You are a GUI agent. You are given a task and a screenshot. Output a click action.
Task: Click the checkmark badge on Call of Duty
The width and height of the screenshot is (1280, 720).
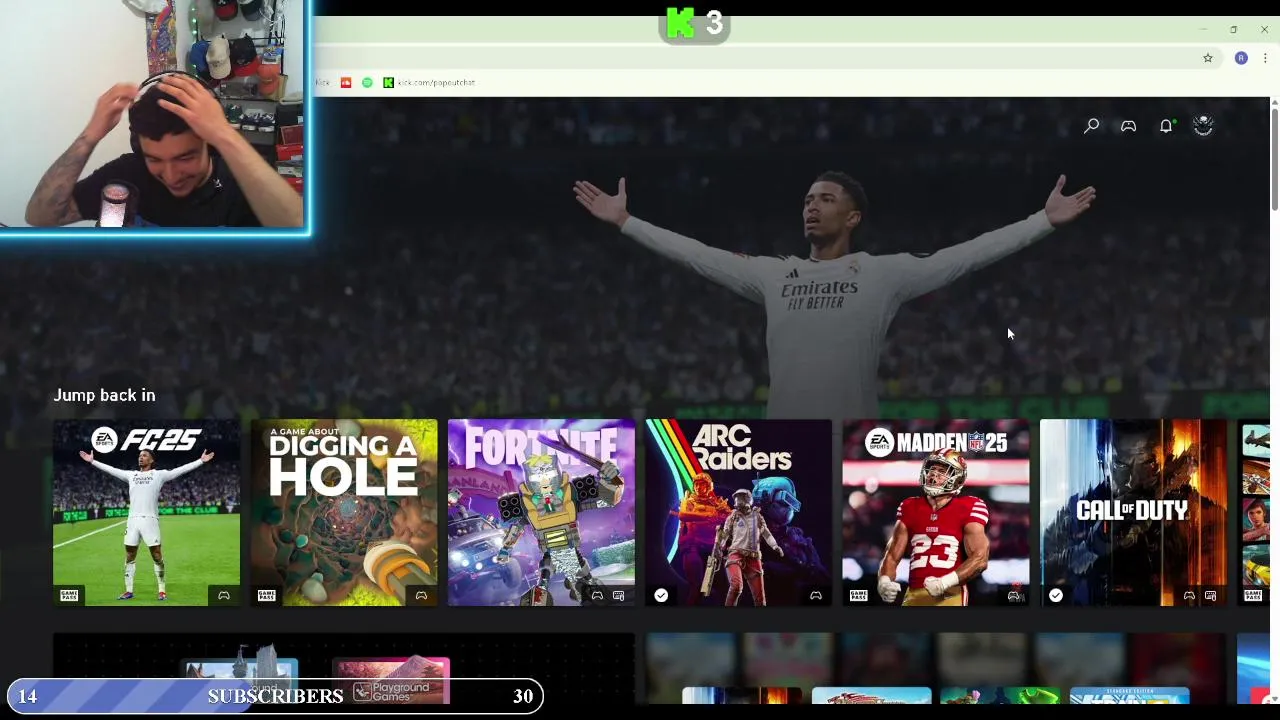[1056, 595]
